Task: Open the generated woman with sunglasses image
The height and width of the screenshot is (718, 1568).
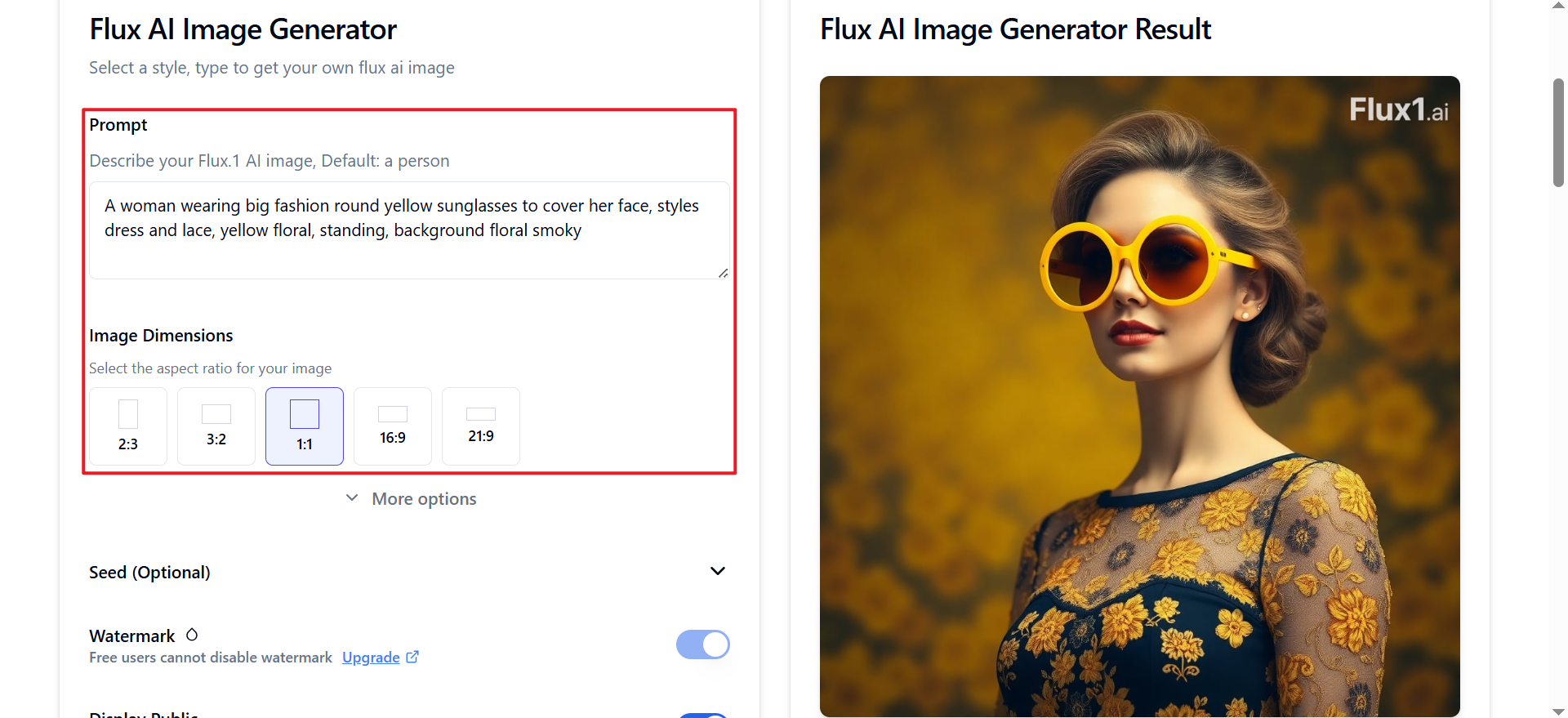Action: tap(1139, 396)
